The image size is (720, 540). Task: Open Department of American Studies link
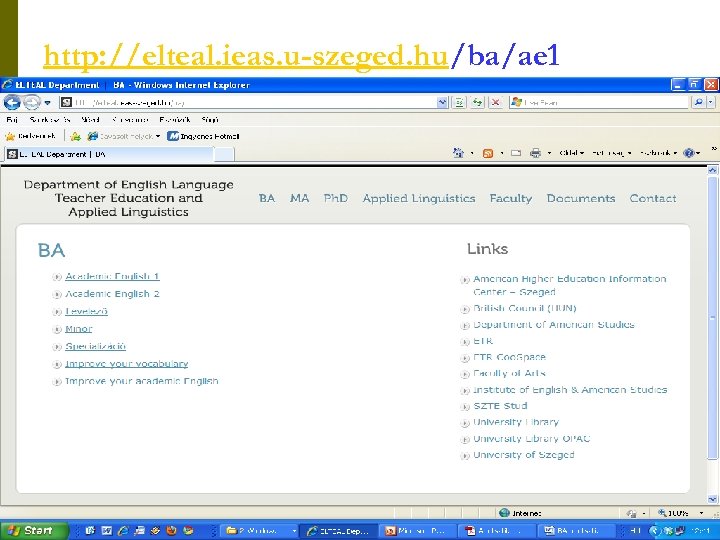coord(554,325)
